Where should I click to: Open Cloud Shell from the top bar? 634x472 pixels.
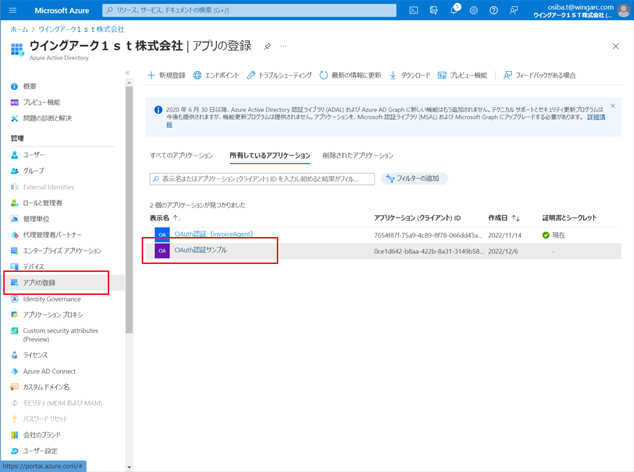pyautogui.click(x=414, y=11)
